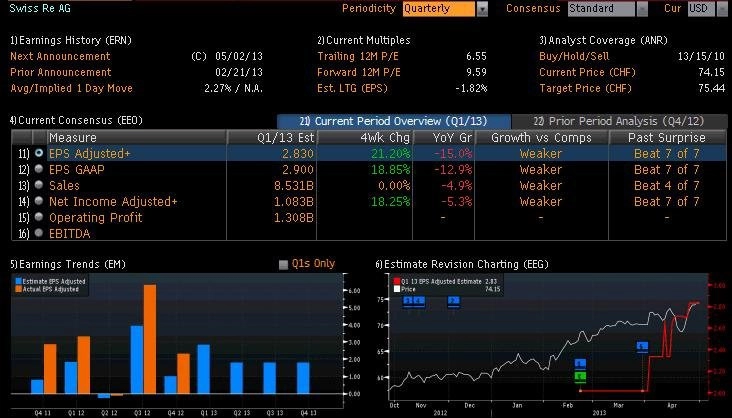Click the YoY Gr column header
Screen dimensions: 732x418
[x=444, y=138]
